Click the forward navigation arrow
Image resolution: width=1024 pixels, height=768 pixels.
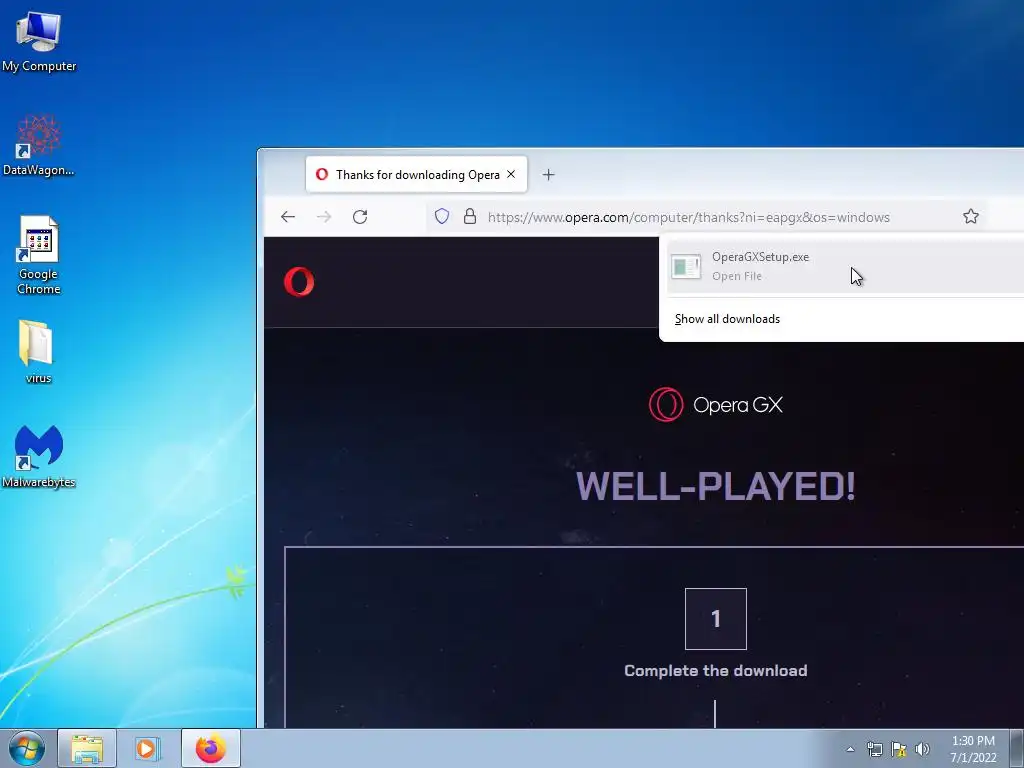[324, 217]
